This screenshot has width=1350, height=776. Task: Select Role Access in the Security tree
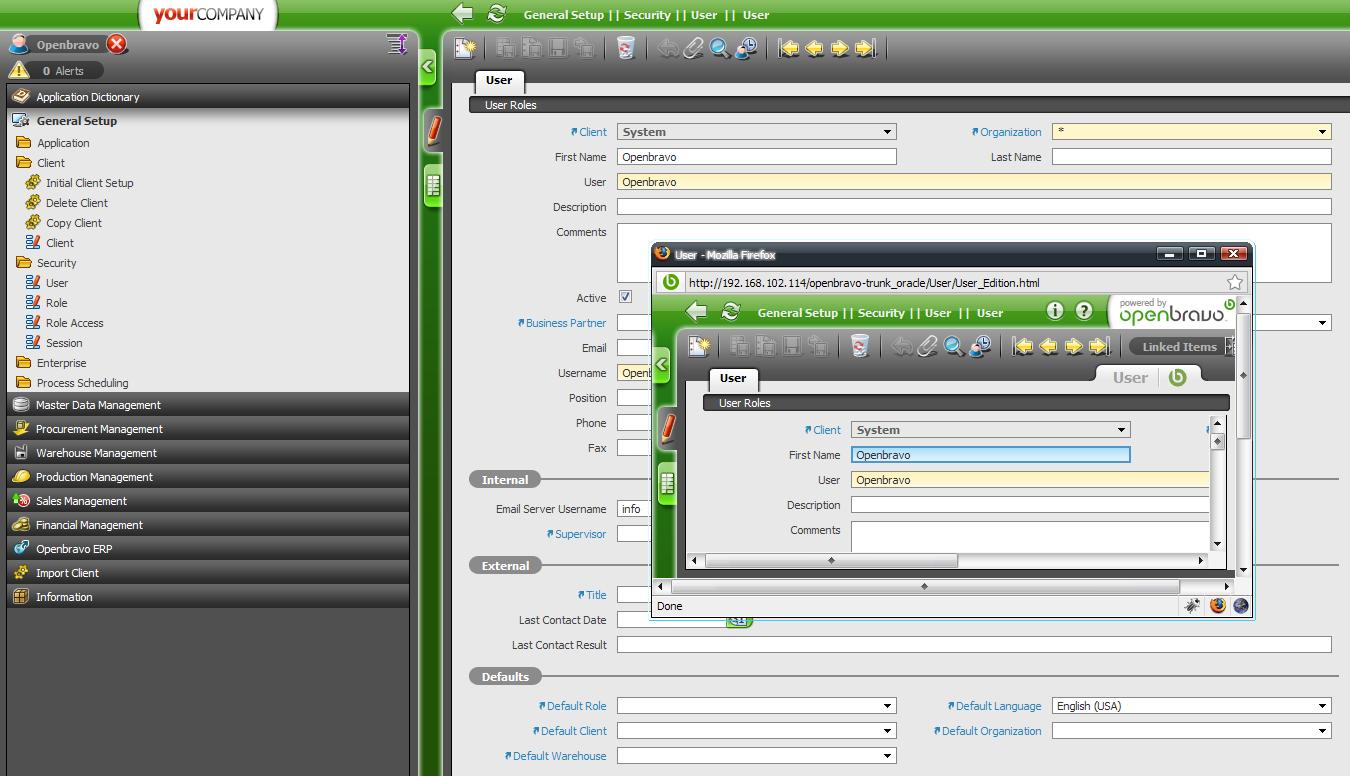click(x=74, y=323)
